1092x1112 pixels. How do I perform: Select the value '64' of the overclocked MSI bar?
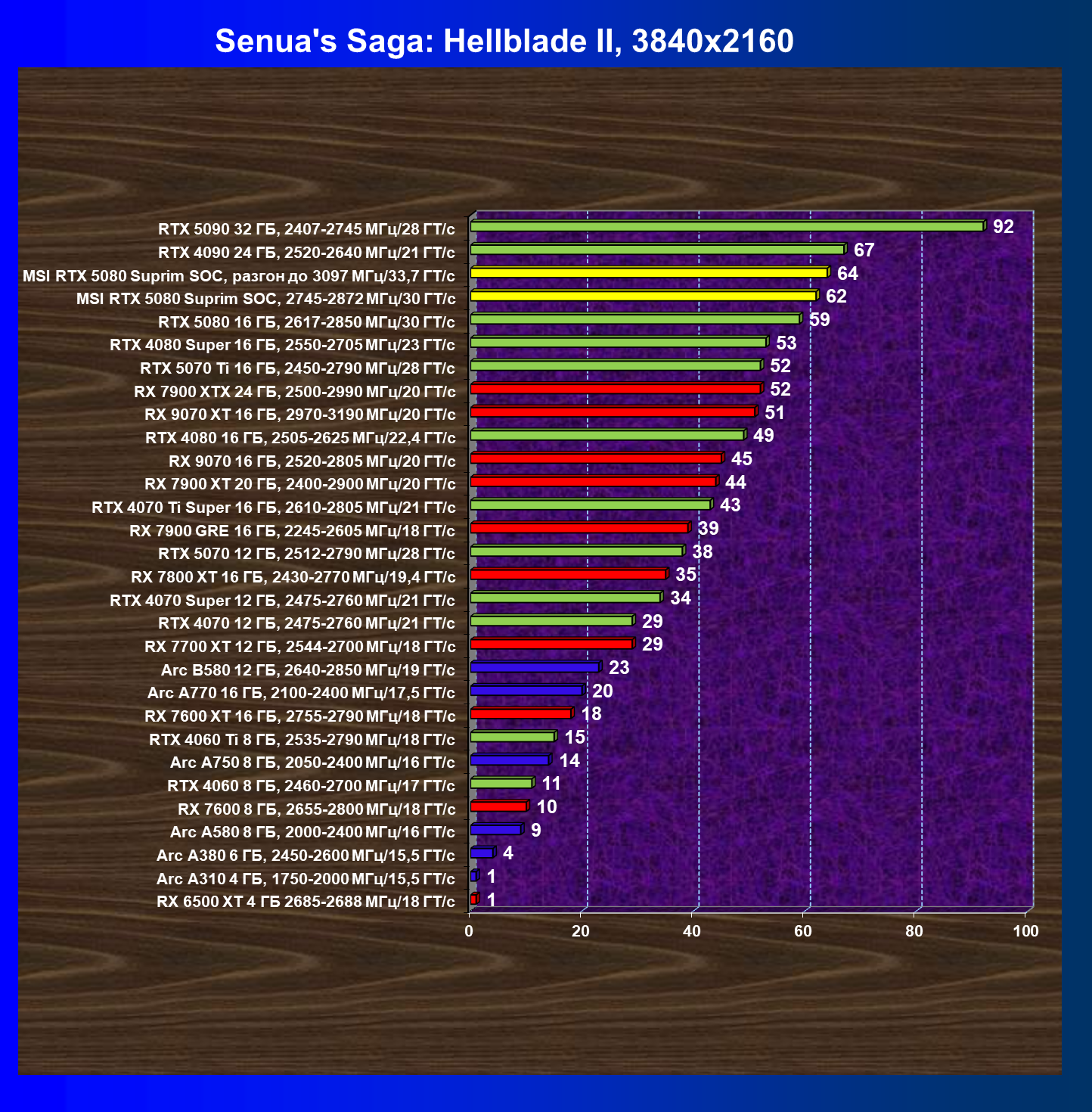click(x=847, y=273)
